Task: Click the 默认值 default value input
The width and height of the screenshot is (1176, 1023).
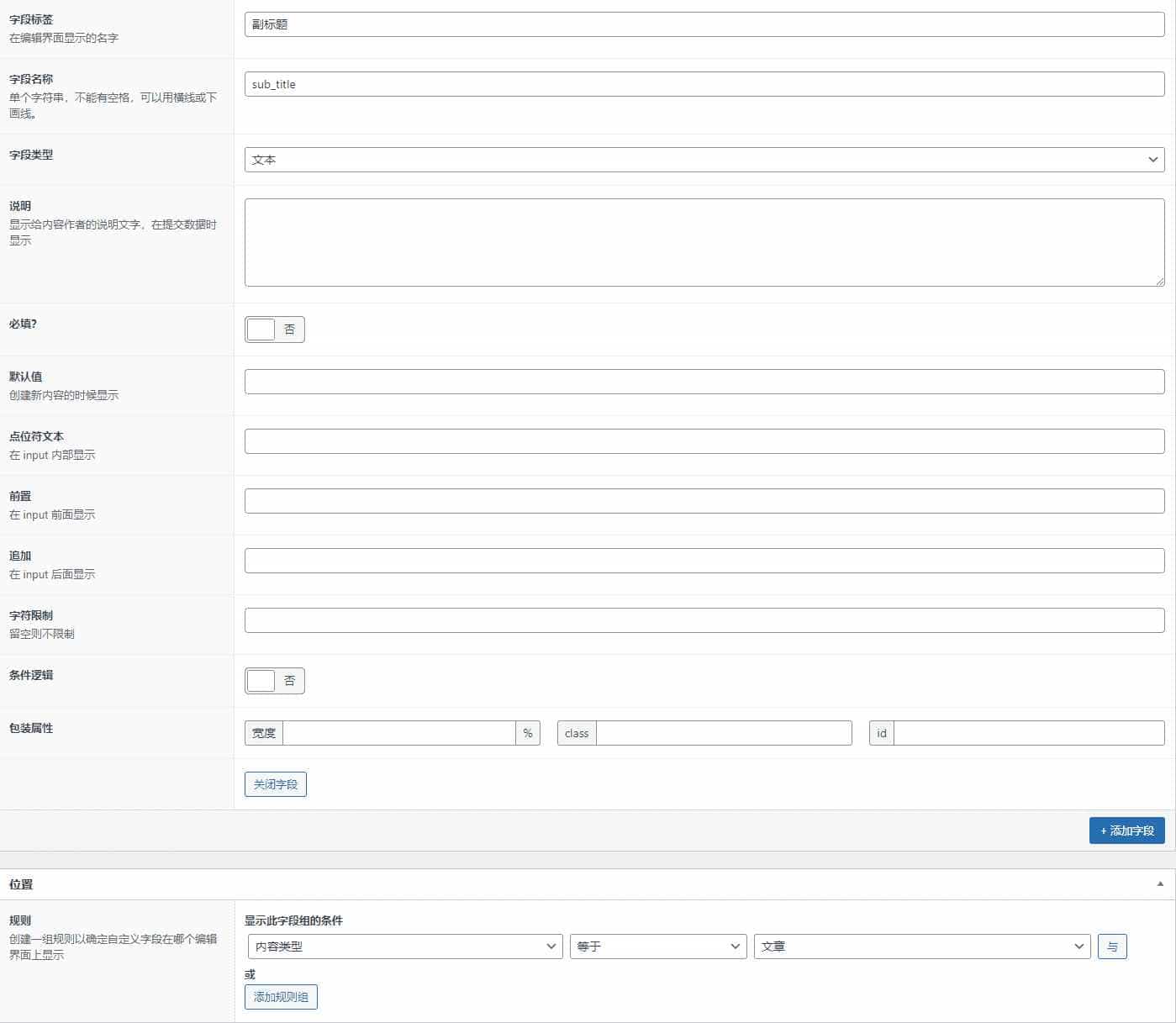Action: point(704,382)
